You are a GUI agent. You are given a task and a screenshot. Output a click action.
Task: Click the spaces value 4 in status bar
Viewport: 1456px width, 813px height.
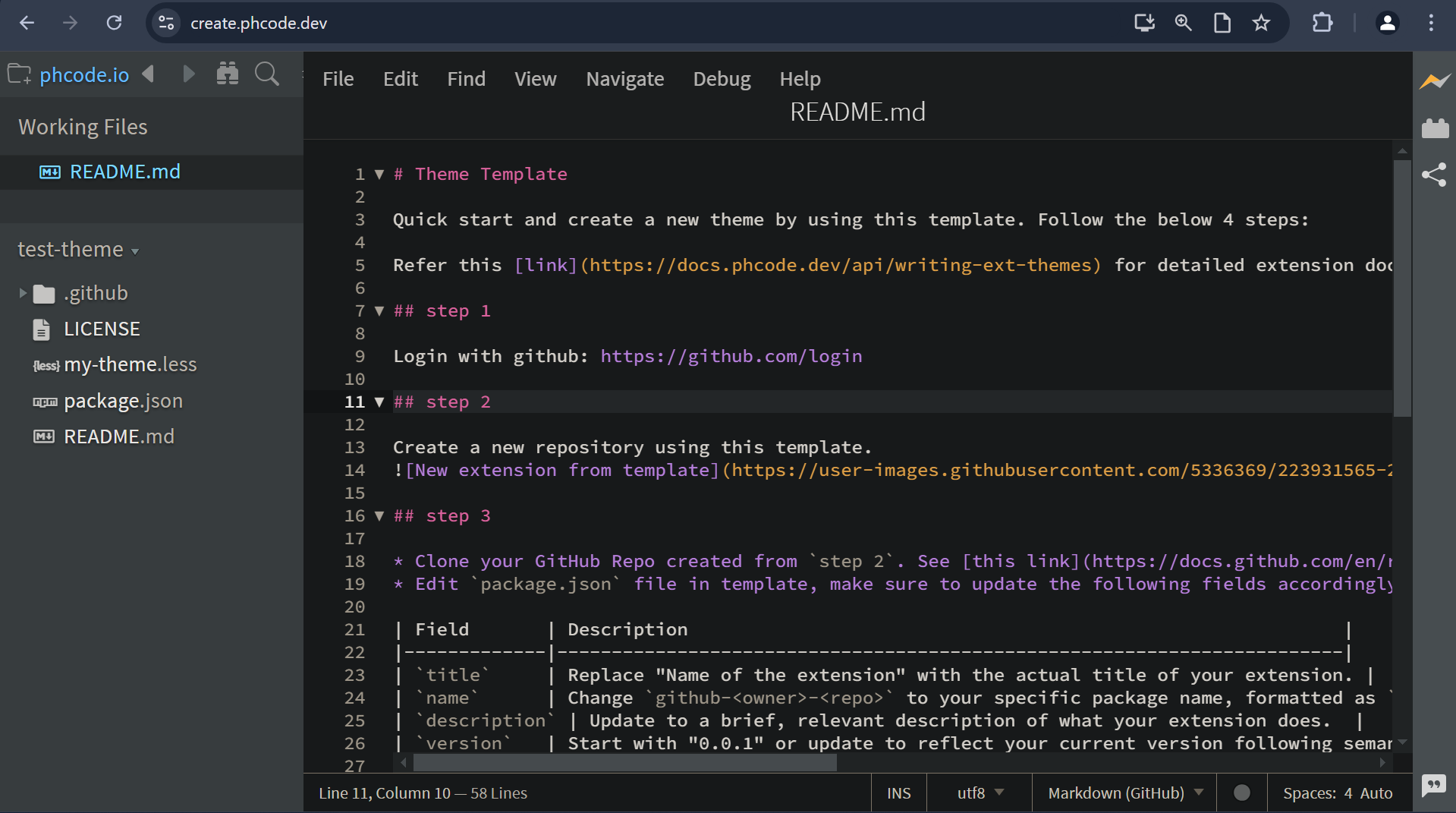point(1348,793)
